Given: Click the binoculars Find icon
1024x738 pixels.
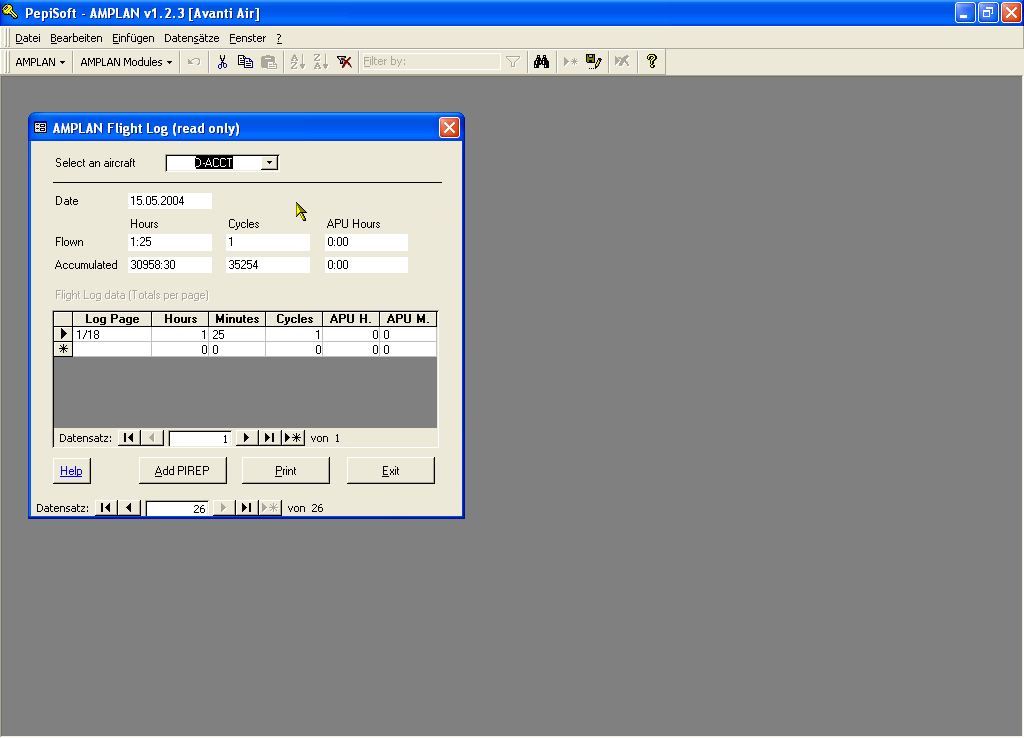Looking at the screenshot, I should tap(541, 62).
